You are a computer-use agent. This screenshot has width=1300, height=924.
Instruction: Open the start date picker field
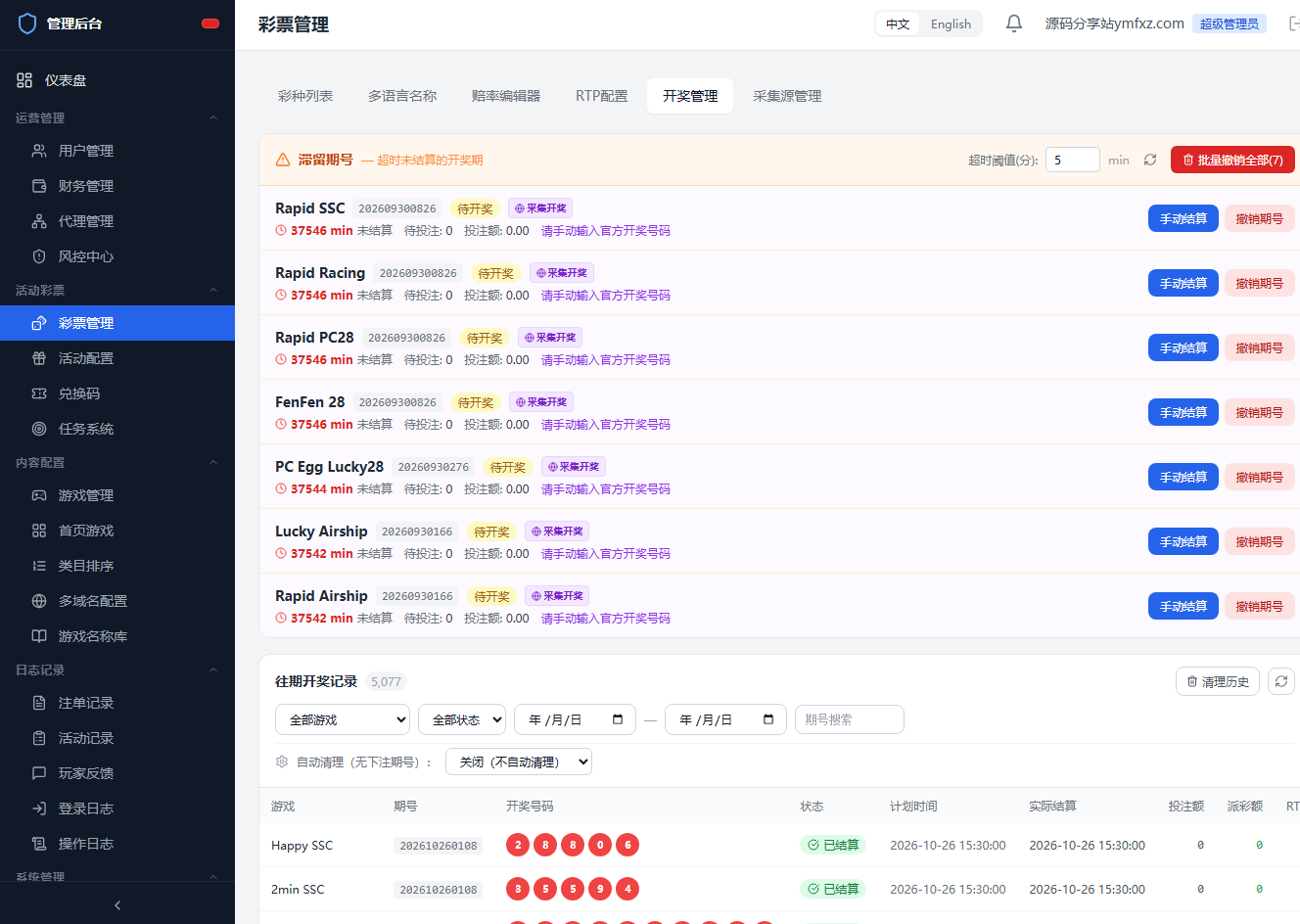click(x=575, y=719)
